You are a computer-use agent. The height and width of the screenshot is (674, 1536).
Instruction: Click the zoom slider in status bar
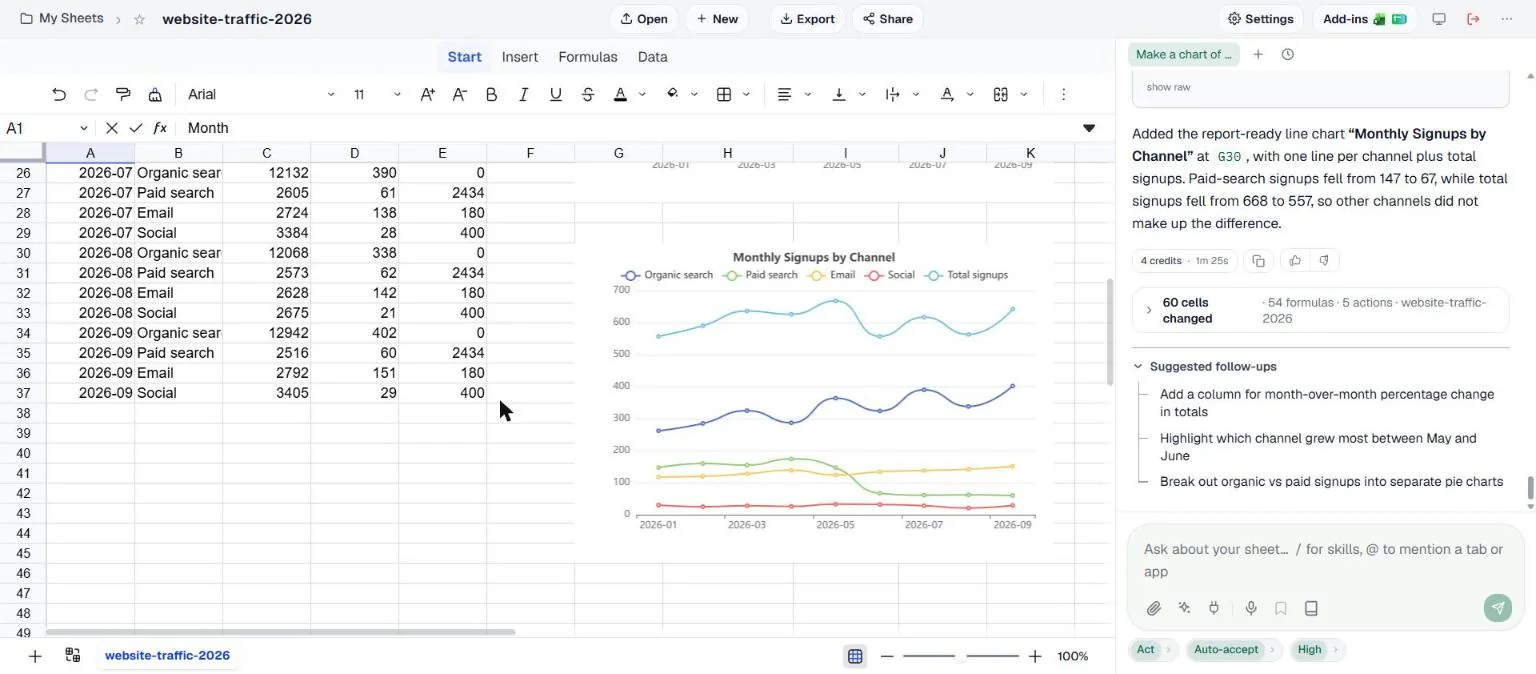[x=960, y=656]
